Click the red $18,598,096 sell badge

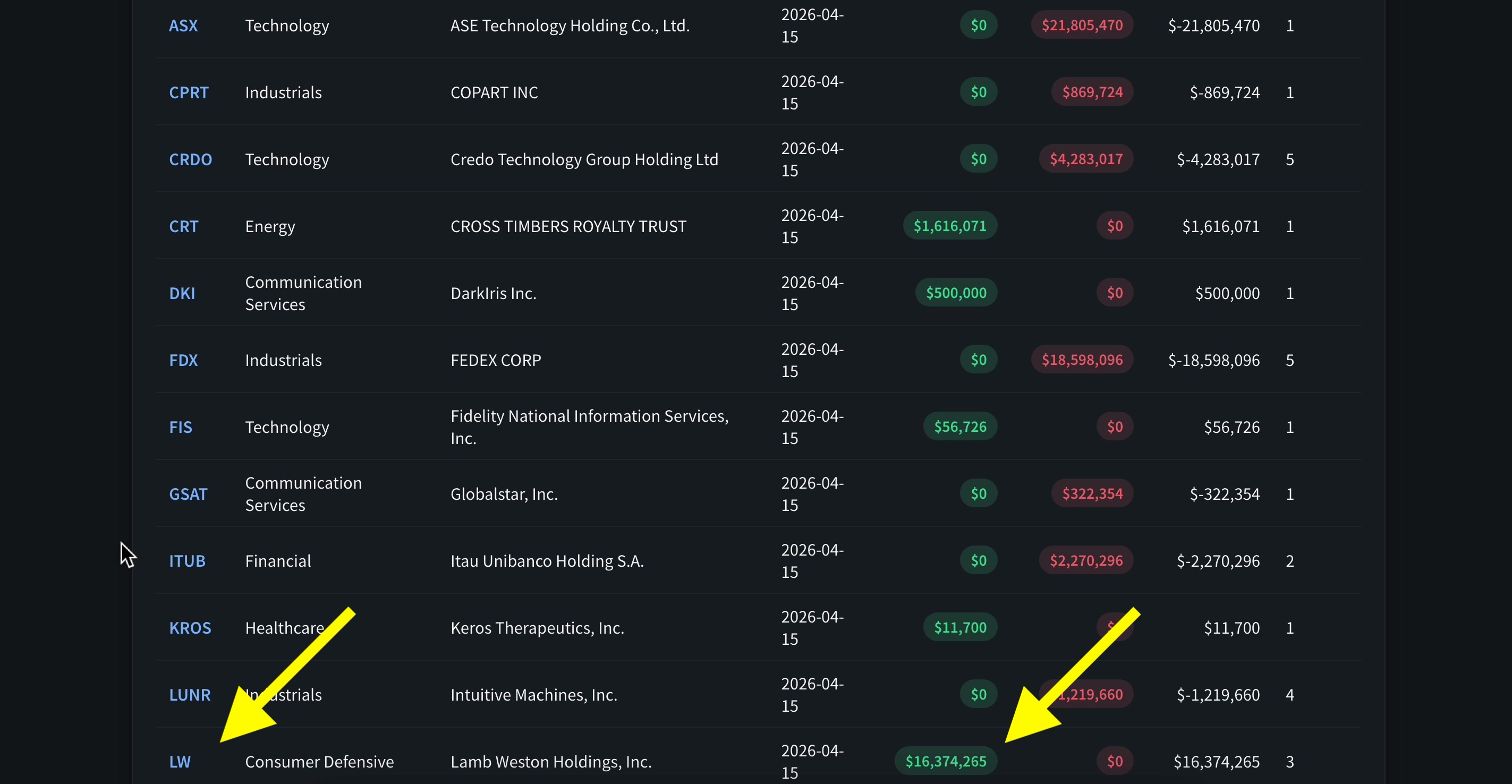[1082, 359]
